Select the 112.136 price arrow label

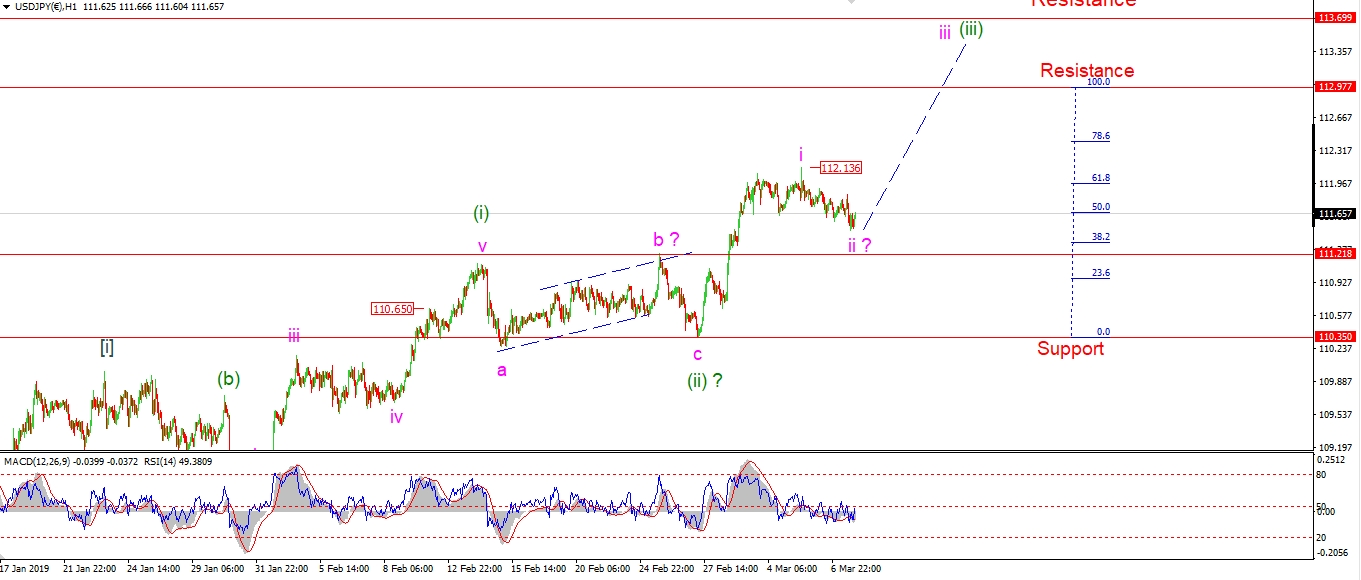click(x=840, y=168)
